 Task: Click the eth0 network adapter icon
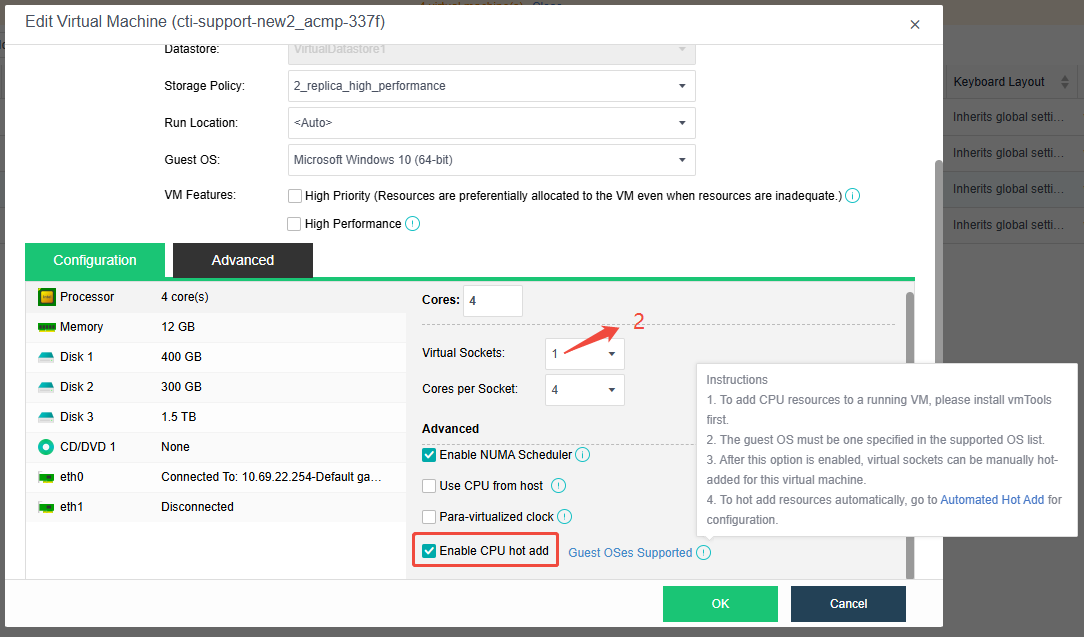(45, 477)
